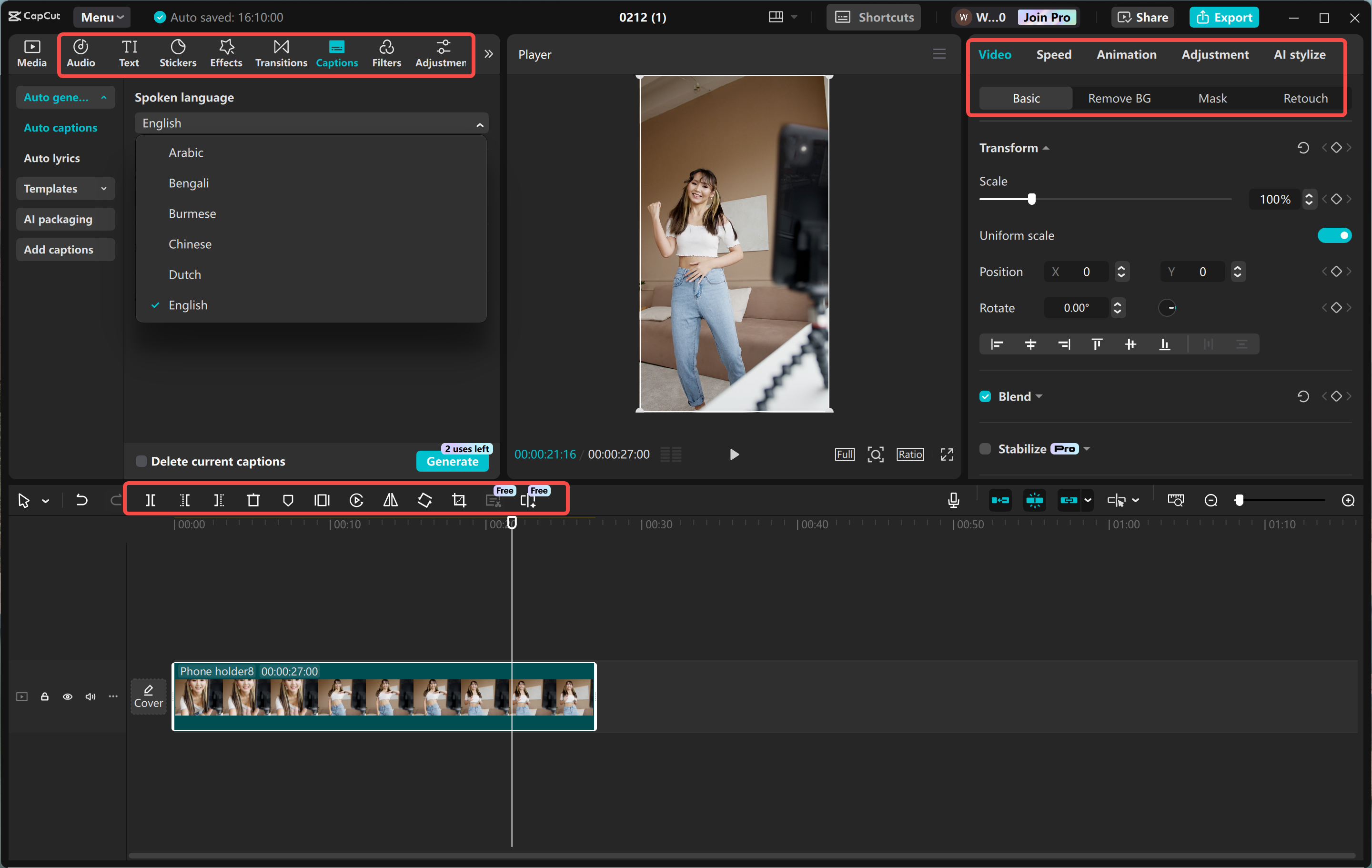Screen dimensions: 1372x868
Task: Split the clip at the playhead
Action: pos(151,500)
